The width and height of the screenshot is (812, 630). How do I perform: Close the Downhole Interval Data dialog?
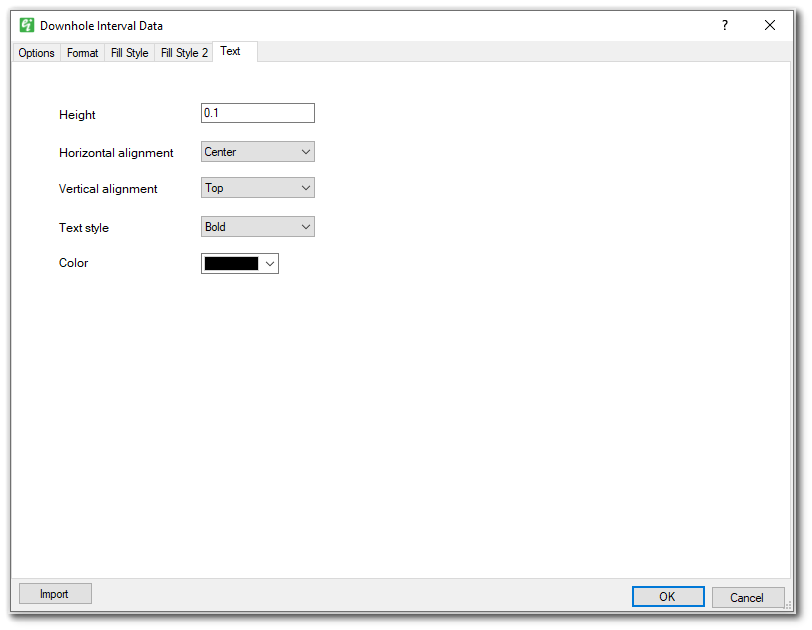(770, 25)
